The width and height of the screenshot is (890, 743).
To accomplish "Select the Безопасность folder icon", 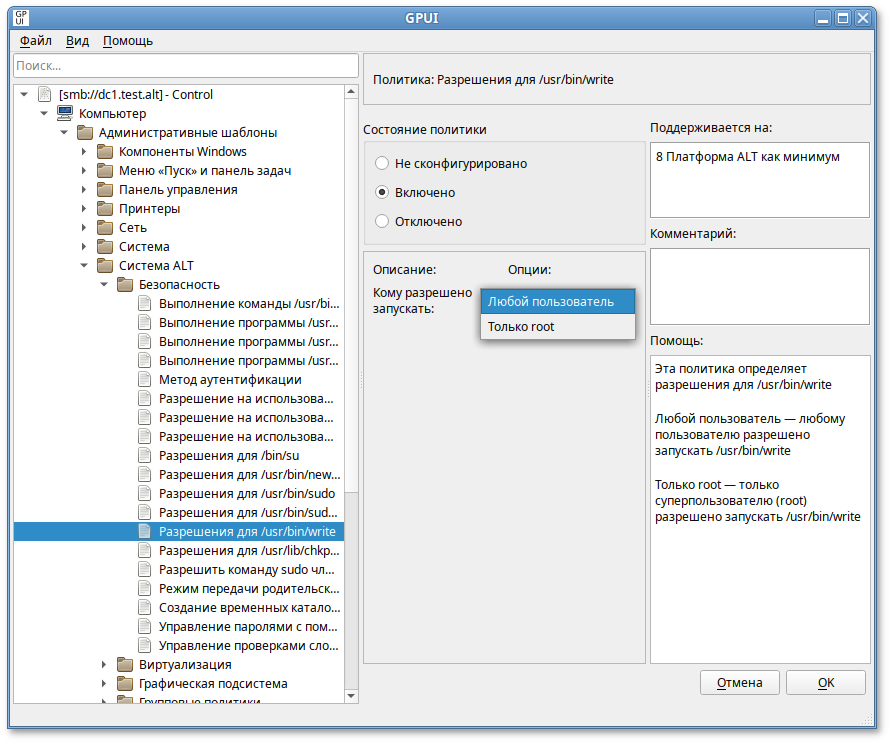I will pos(125,284).
